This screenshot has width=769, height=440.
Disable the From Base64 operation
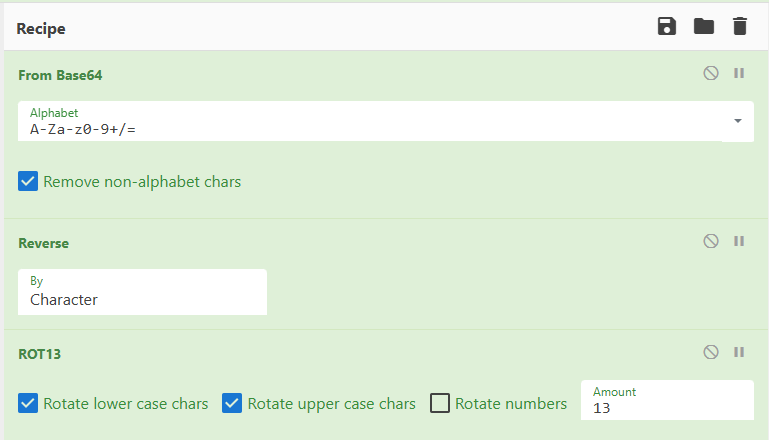tap(711, 74)
